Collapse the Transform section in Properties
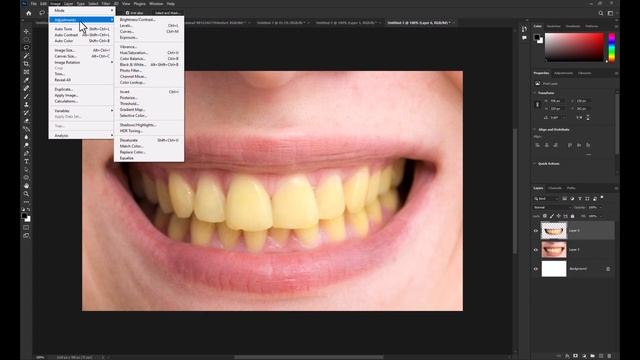This screenshot has width=640, height=360. pyautogui.click(x=535, y=93)
